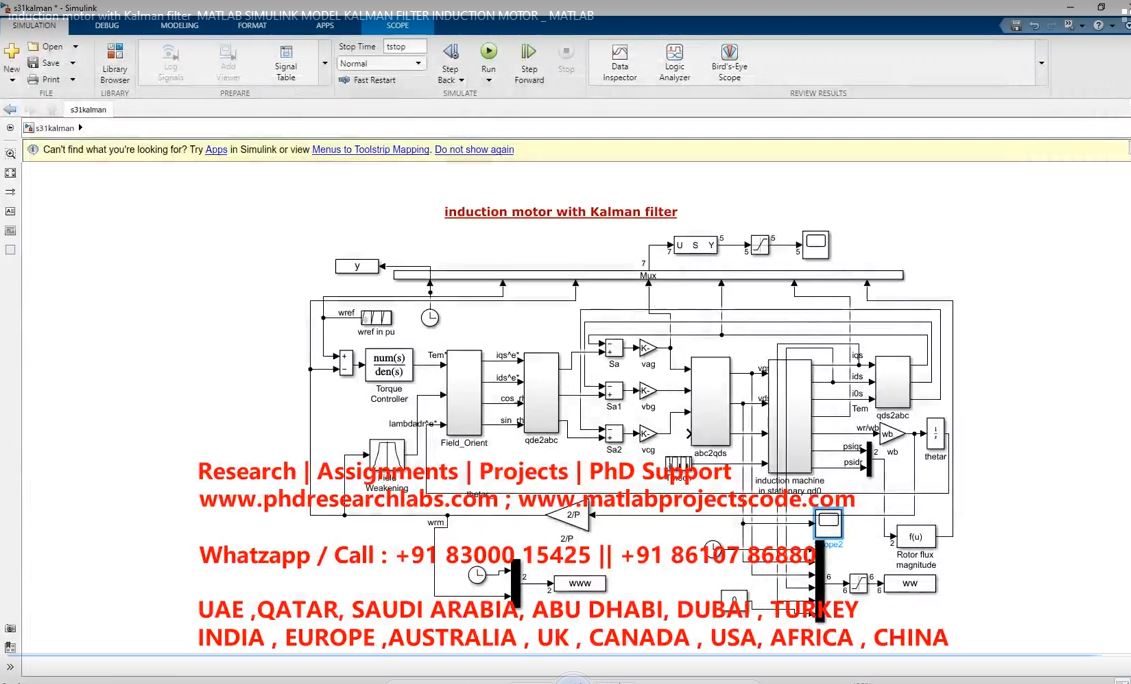1131x684 pixels.
Task: Expand the Review Results gallery arrow
Action: pos(1041,63)
